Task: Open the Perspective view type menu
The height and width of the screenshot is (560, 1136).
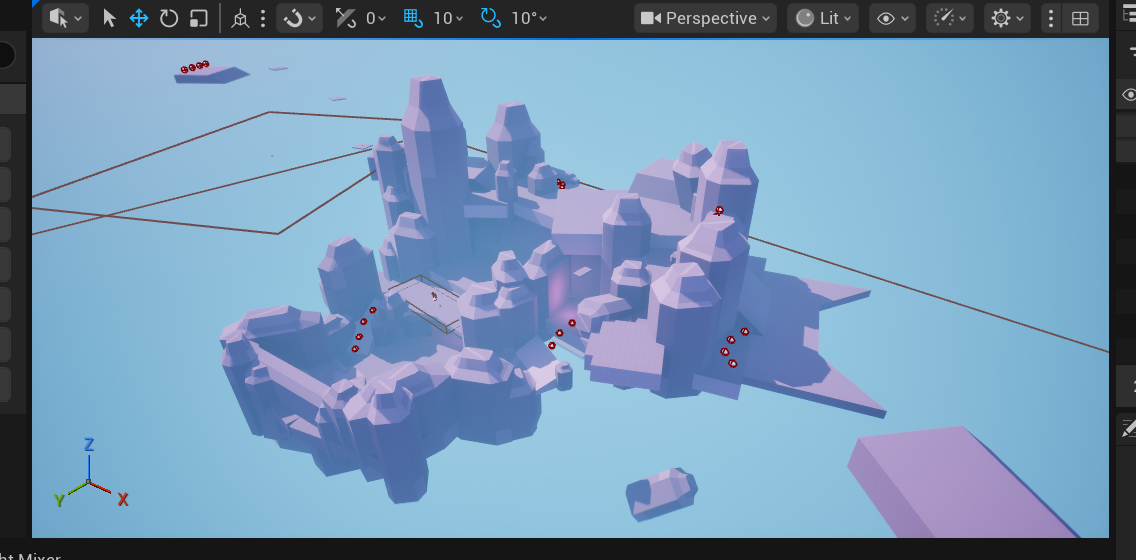Action: [x=706, y=18]
